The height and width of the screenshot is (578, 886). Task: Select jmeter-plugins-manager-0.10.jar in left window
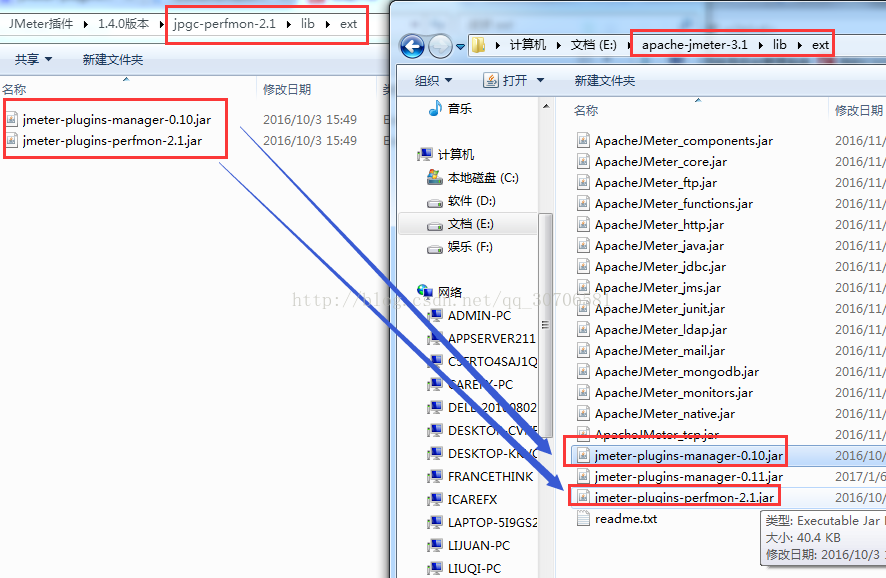116,120
